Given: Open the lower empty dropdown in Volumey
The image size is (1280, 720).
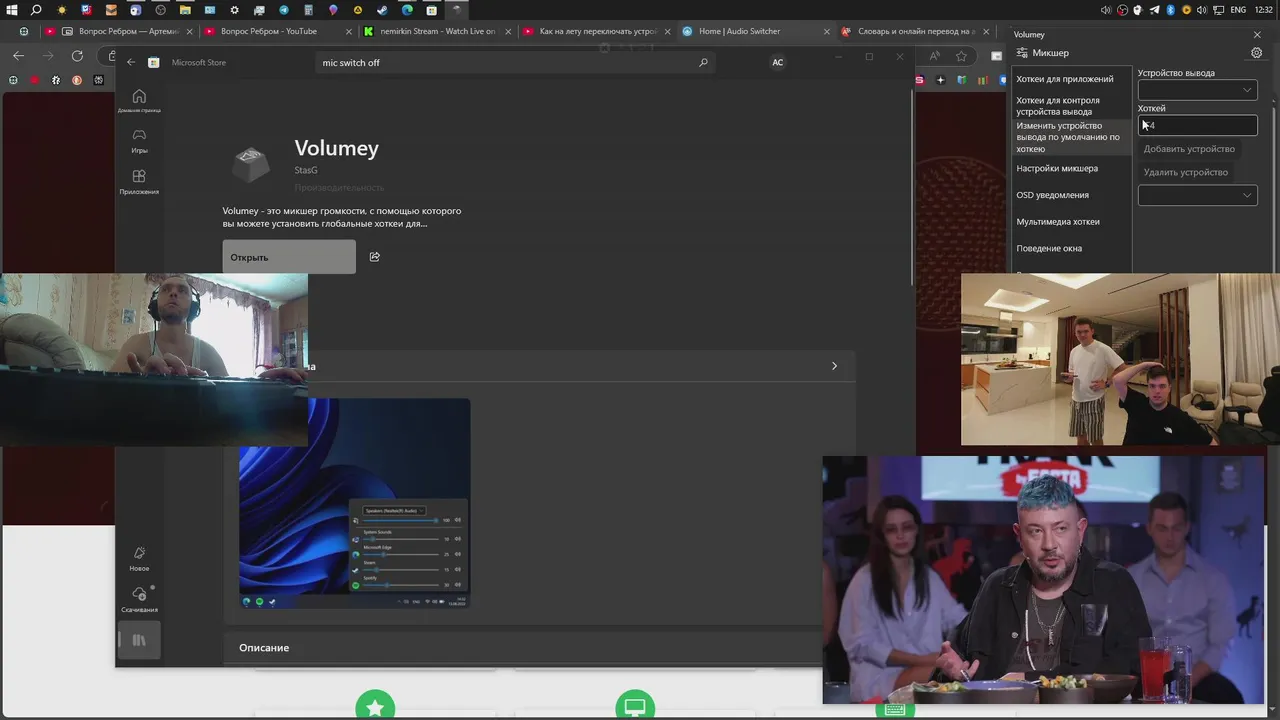Looking at the screenshot, I should point(1197,195).
